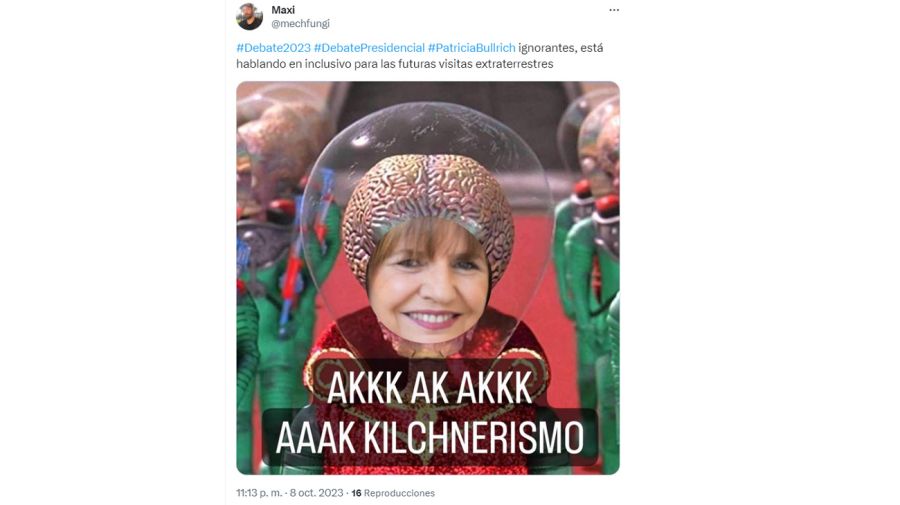Viewport: 900px width, 505px height.
Task: Follow the #Debate2023 hashtag
Action: [x=273, y=48]
